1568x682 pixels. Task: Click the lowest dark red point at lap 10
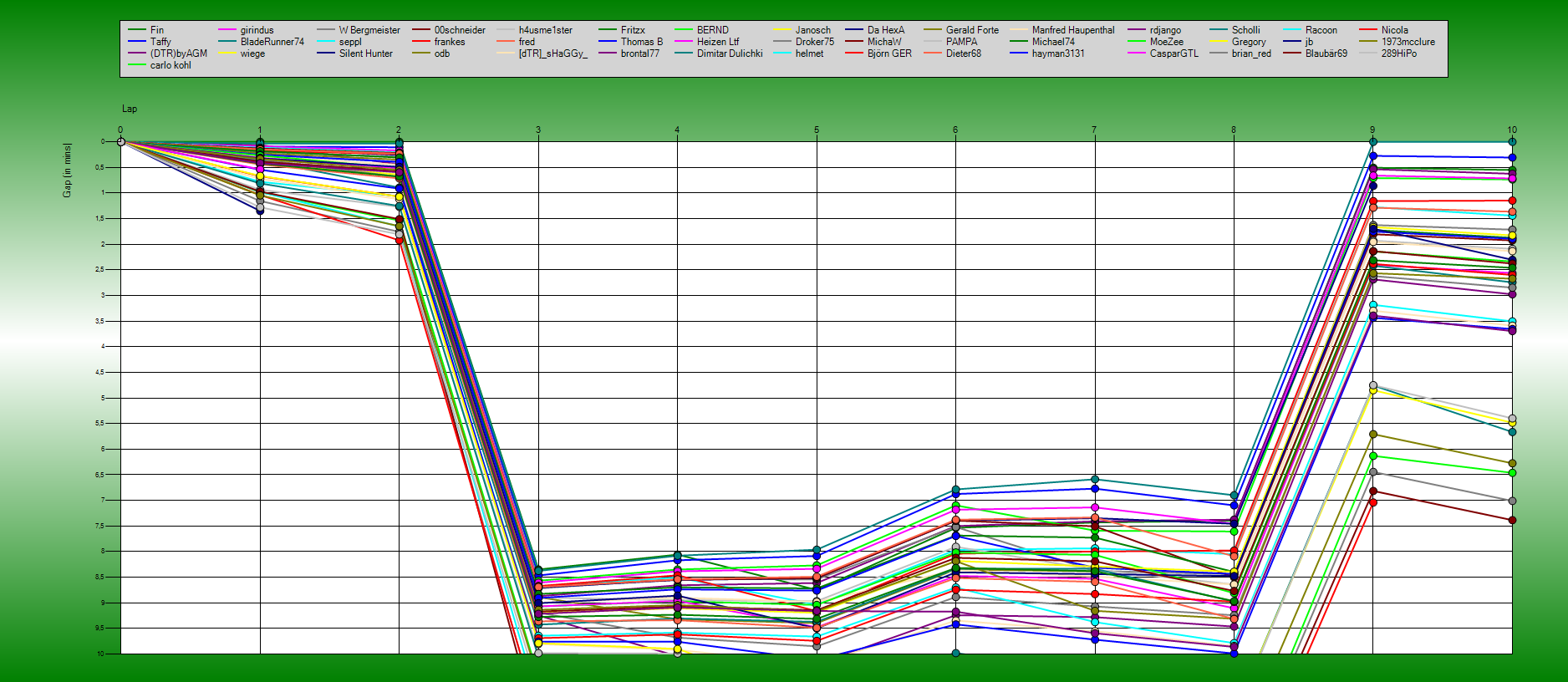point(1512,520)
